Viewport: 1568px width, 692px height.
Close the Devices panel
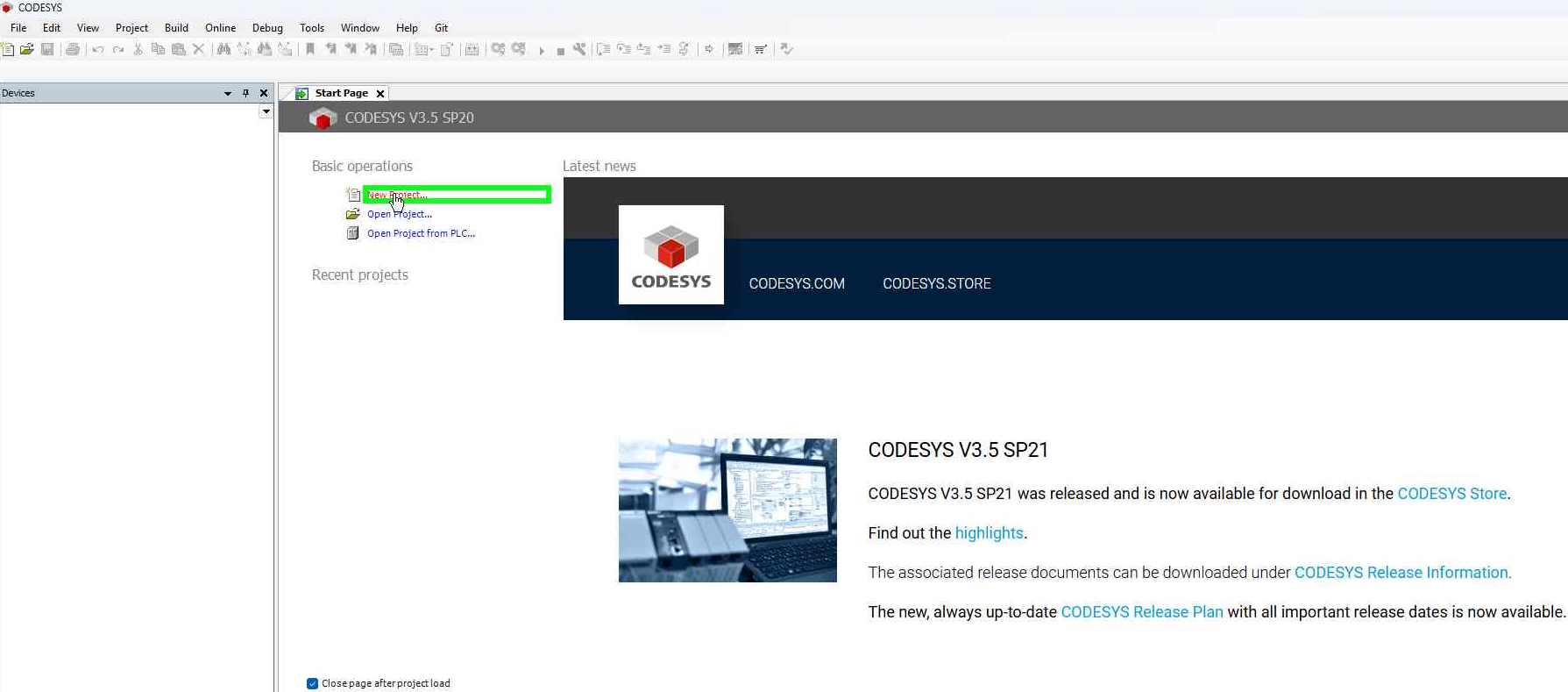click(264, 93)
